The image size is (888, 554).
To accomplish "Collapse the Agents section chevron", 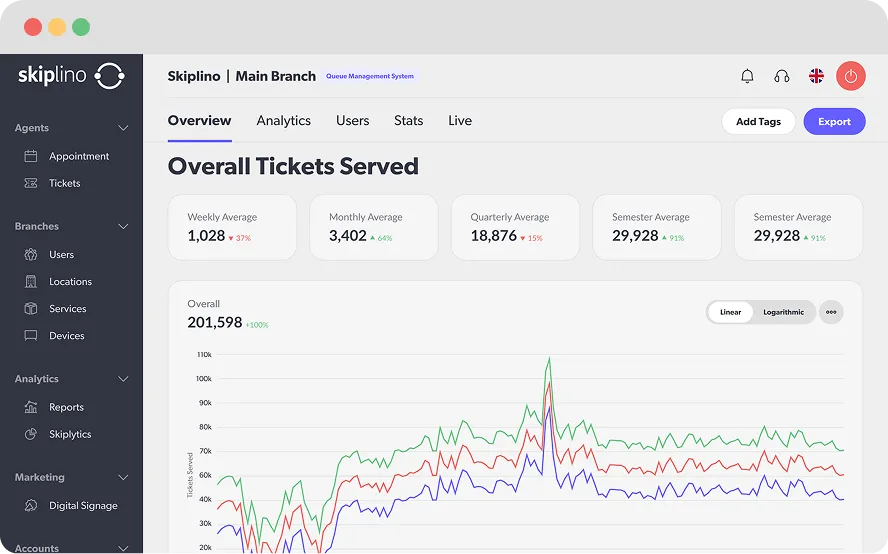I will [x=123, y=128].
